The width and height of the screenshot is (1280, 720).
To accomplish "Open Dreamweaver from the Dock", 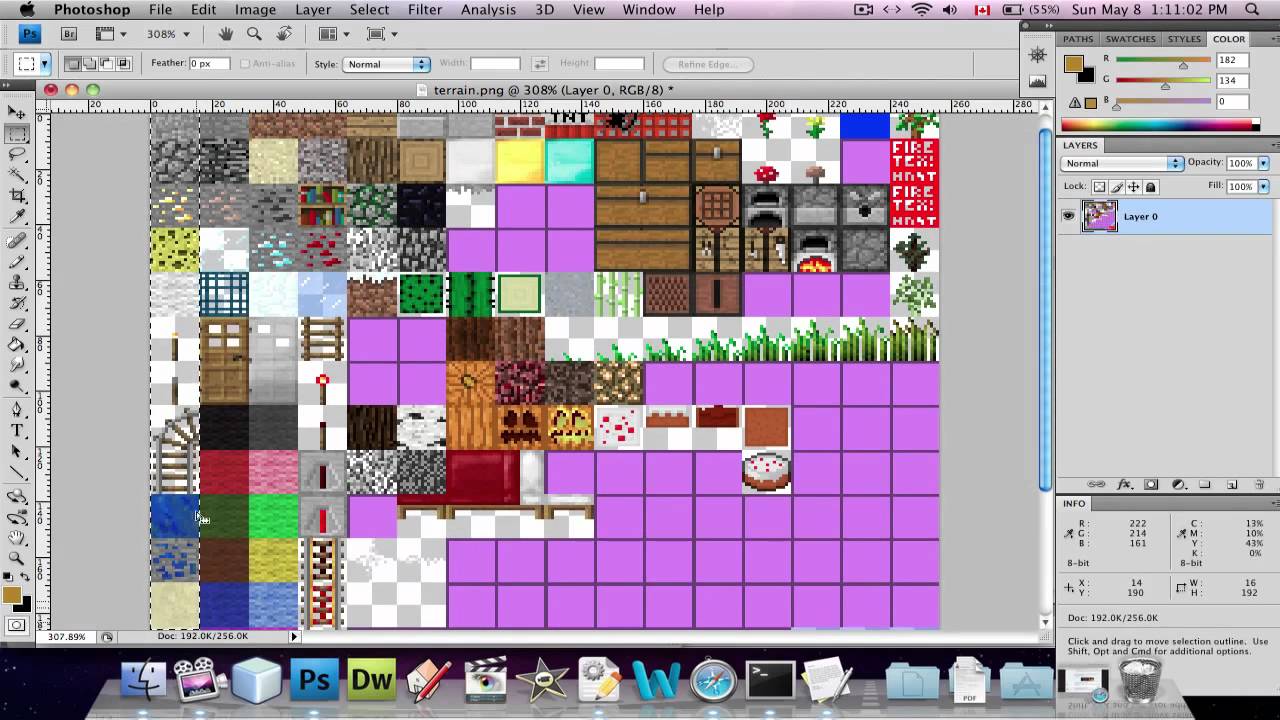I will tap(371, 681).
